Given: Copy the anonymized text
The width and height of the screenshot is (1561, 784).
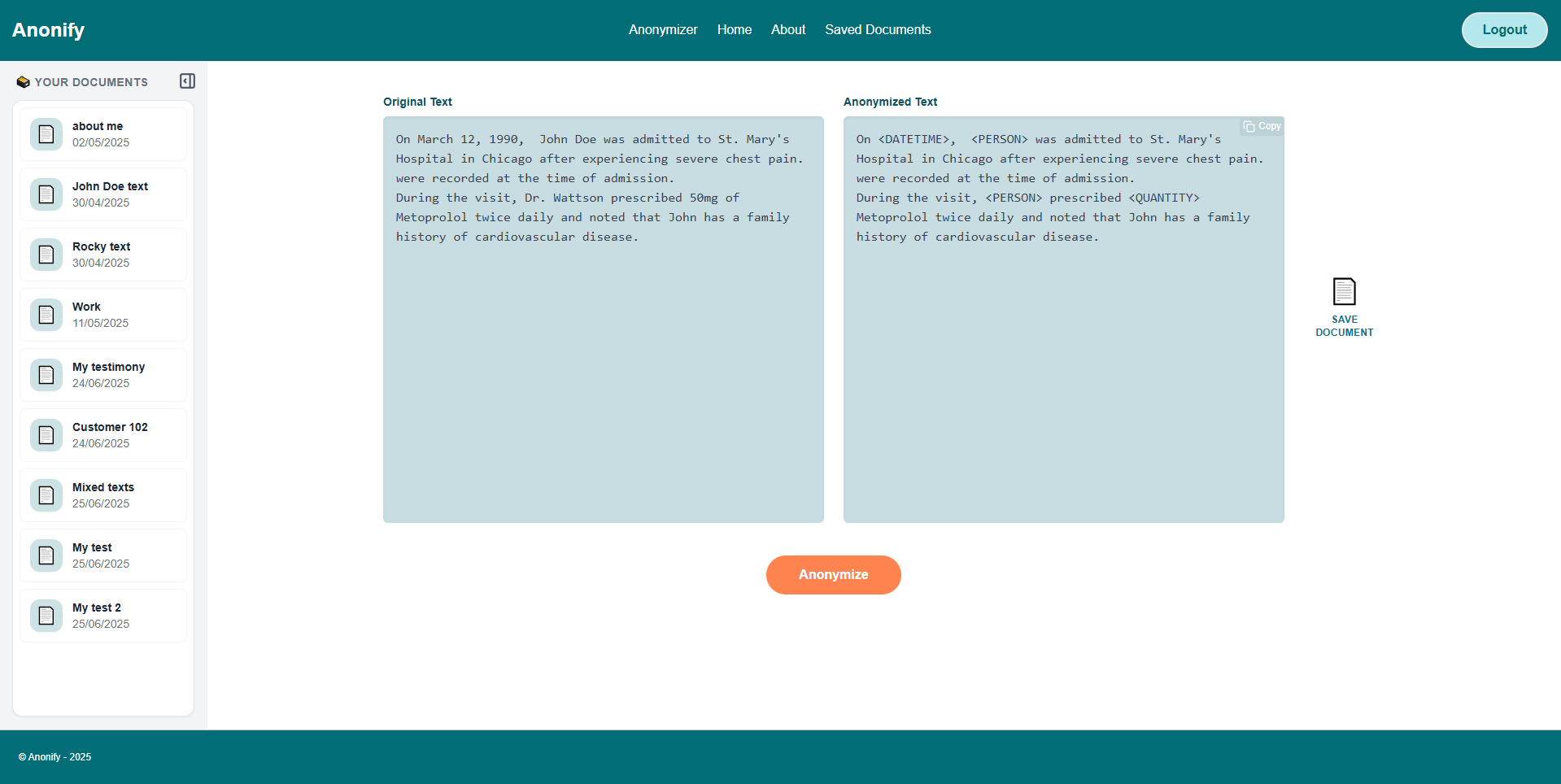Looking at the screenshot, I should click(1262, 126).
